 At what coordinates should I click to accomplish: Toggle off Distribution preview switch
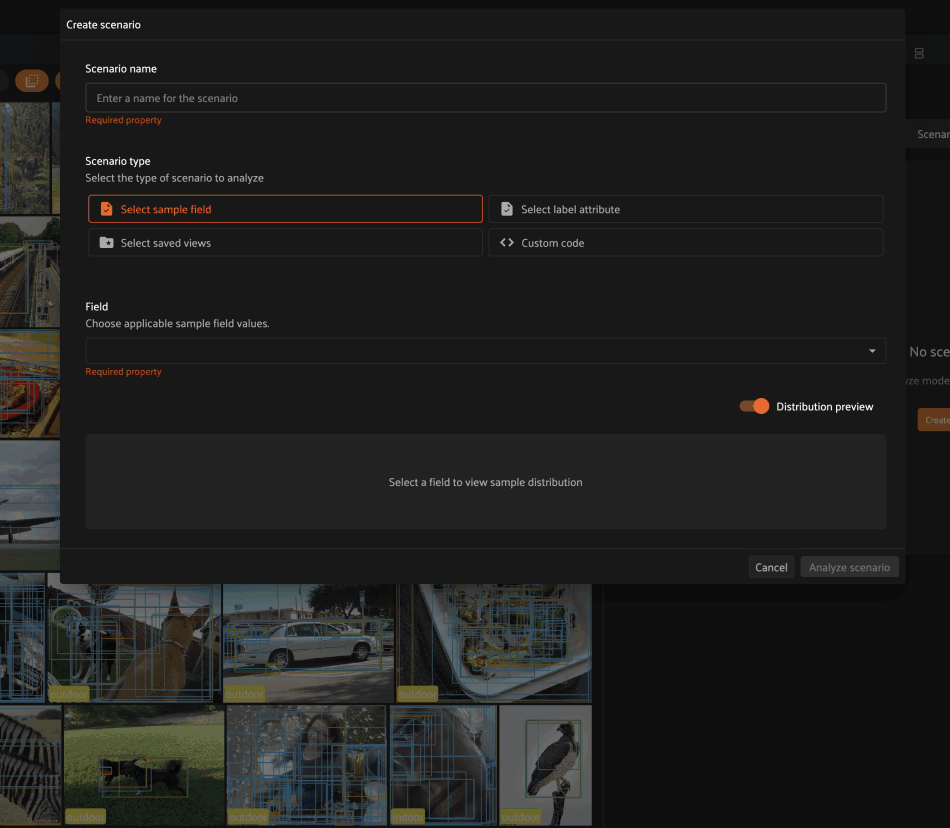click(x=754, y=406)
